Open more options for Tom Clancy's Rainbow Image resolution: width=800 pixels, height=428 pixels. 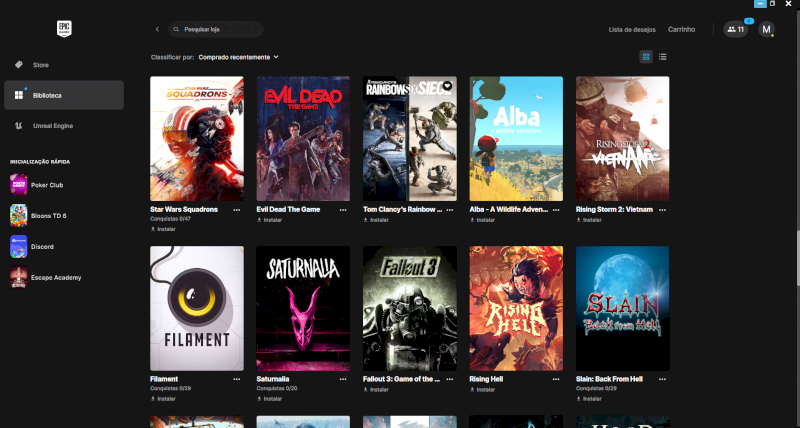coord(449,210)
